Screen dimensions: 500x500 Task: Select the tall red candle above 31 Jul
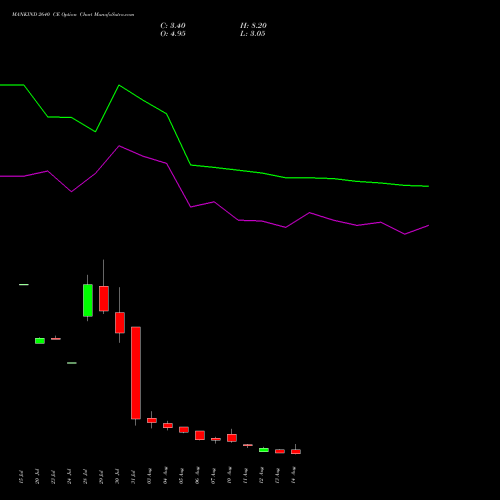tap(136, 373)
